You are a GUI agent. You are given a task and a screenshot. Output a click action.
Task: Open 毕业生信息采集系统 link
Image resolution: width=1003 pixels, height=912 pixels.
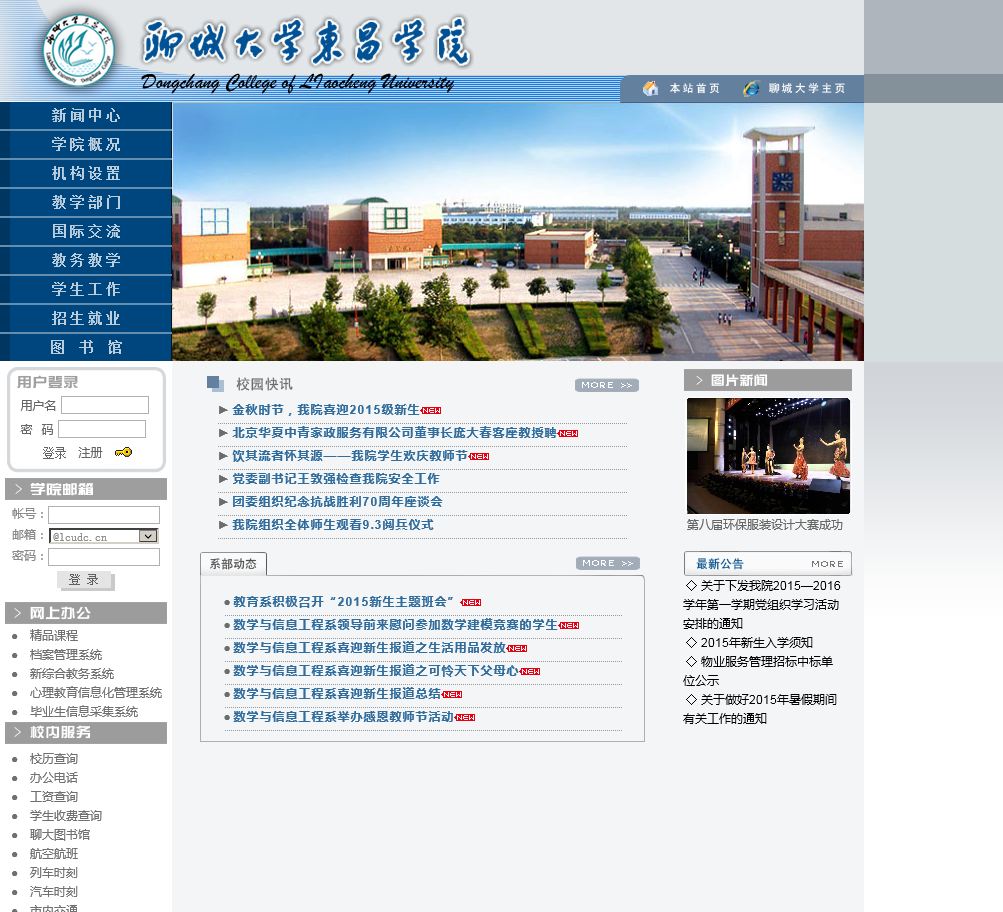pyautogui.click(x=84, y=712)
